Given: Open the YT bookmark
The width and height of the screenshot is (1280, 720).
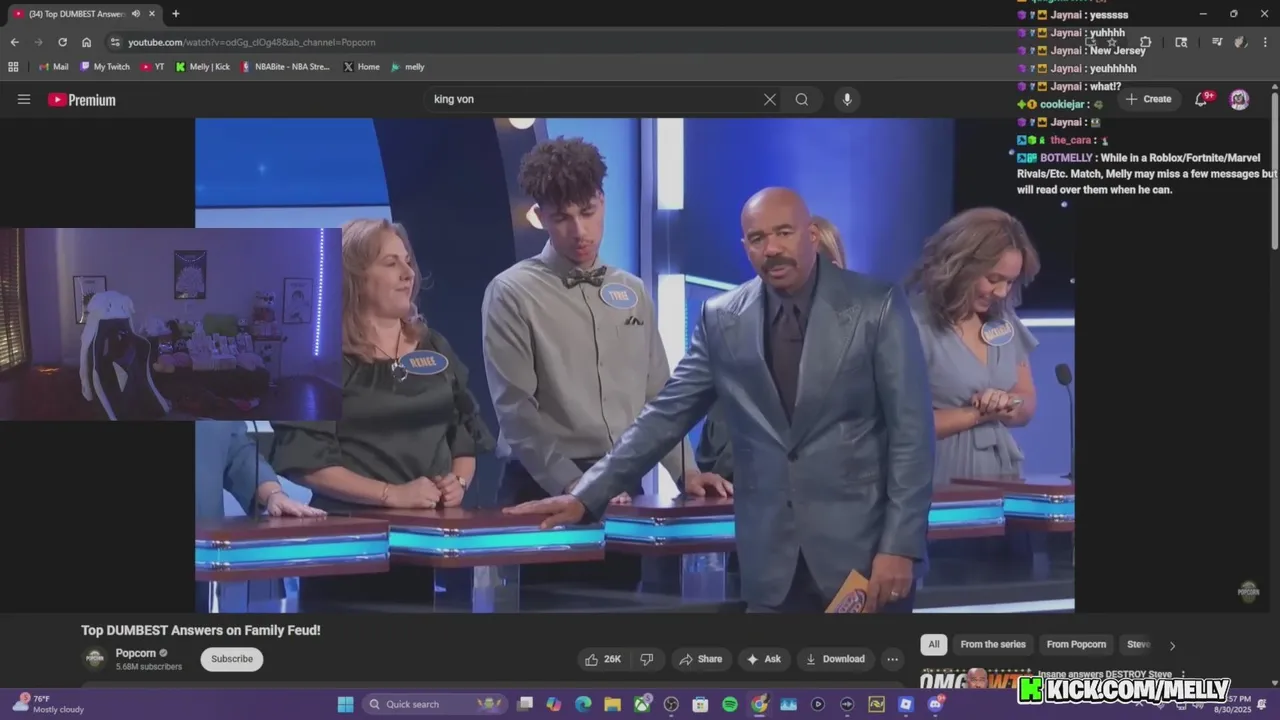Looking at the screenshot, I should pos(153,67).
